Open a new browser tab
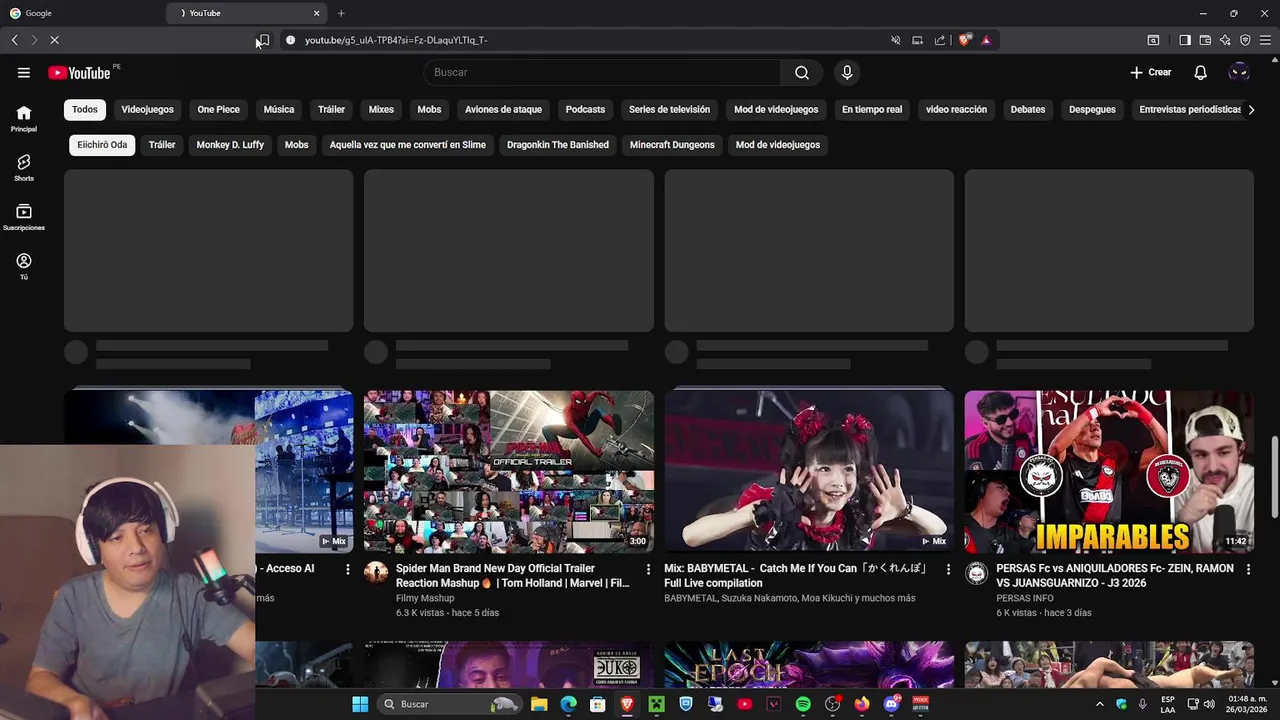 point(341,13)
